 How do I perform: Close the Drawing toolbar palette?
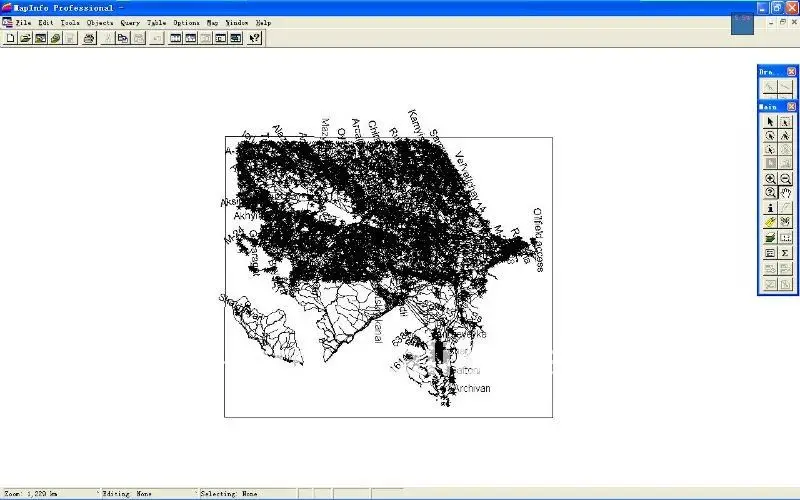tap(791, 71)
